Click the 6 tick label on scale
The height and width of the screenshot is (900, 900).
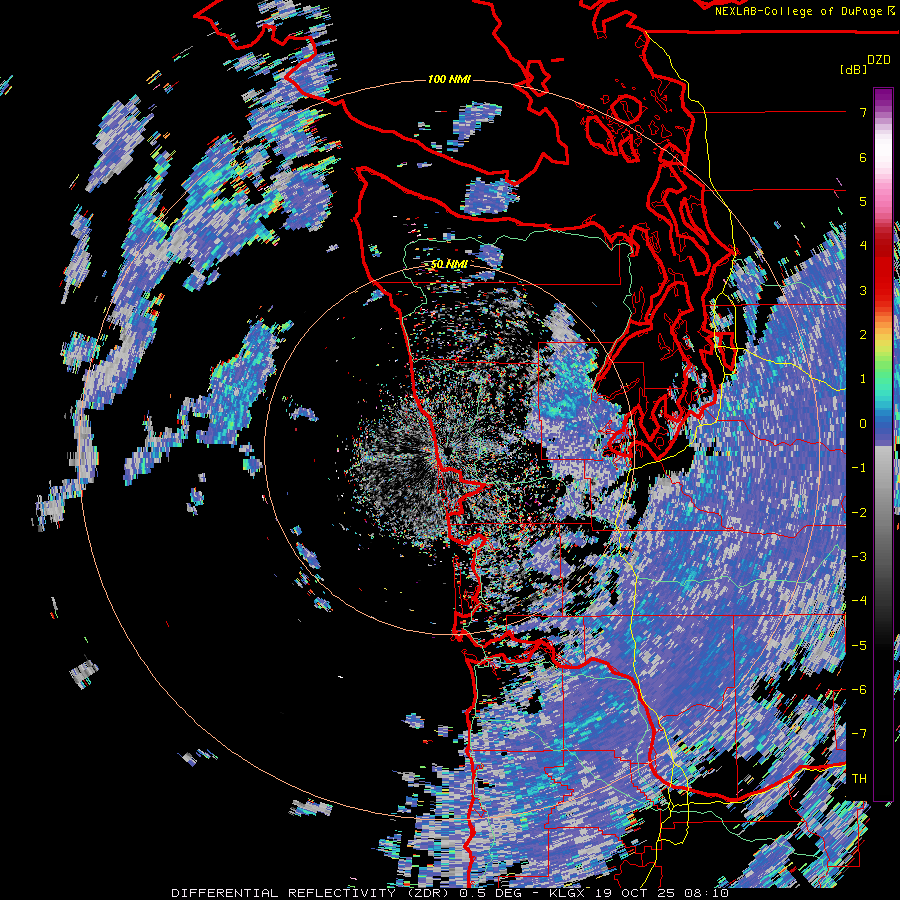[863, 157]
